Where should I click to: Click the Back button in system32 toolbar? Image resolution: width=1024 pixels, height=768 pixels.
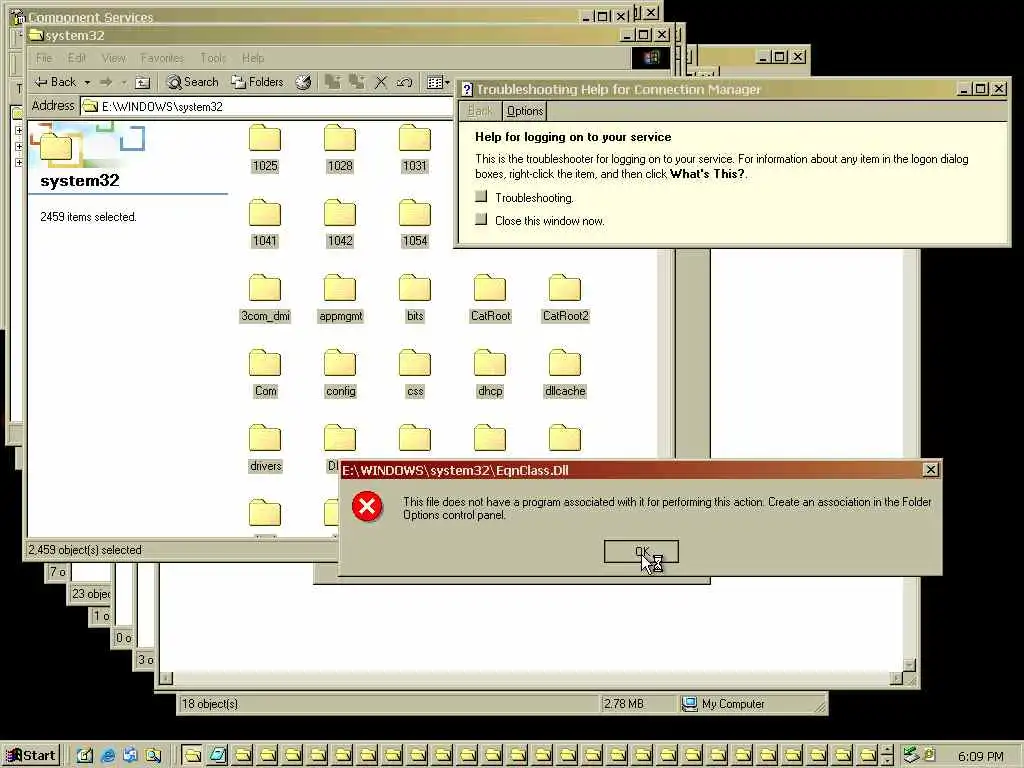click(x=56, y=82)
